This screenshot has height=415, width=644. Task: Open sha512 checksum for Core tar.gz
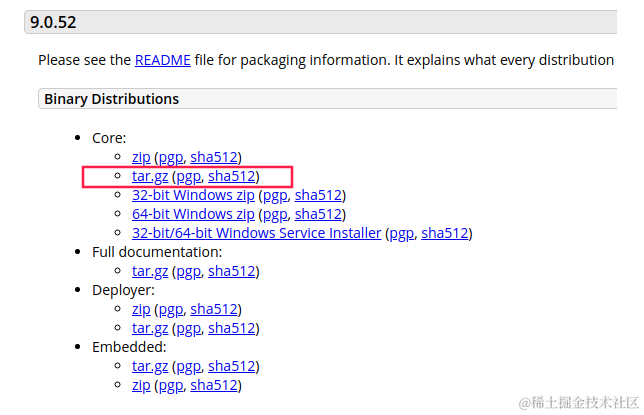232,176
